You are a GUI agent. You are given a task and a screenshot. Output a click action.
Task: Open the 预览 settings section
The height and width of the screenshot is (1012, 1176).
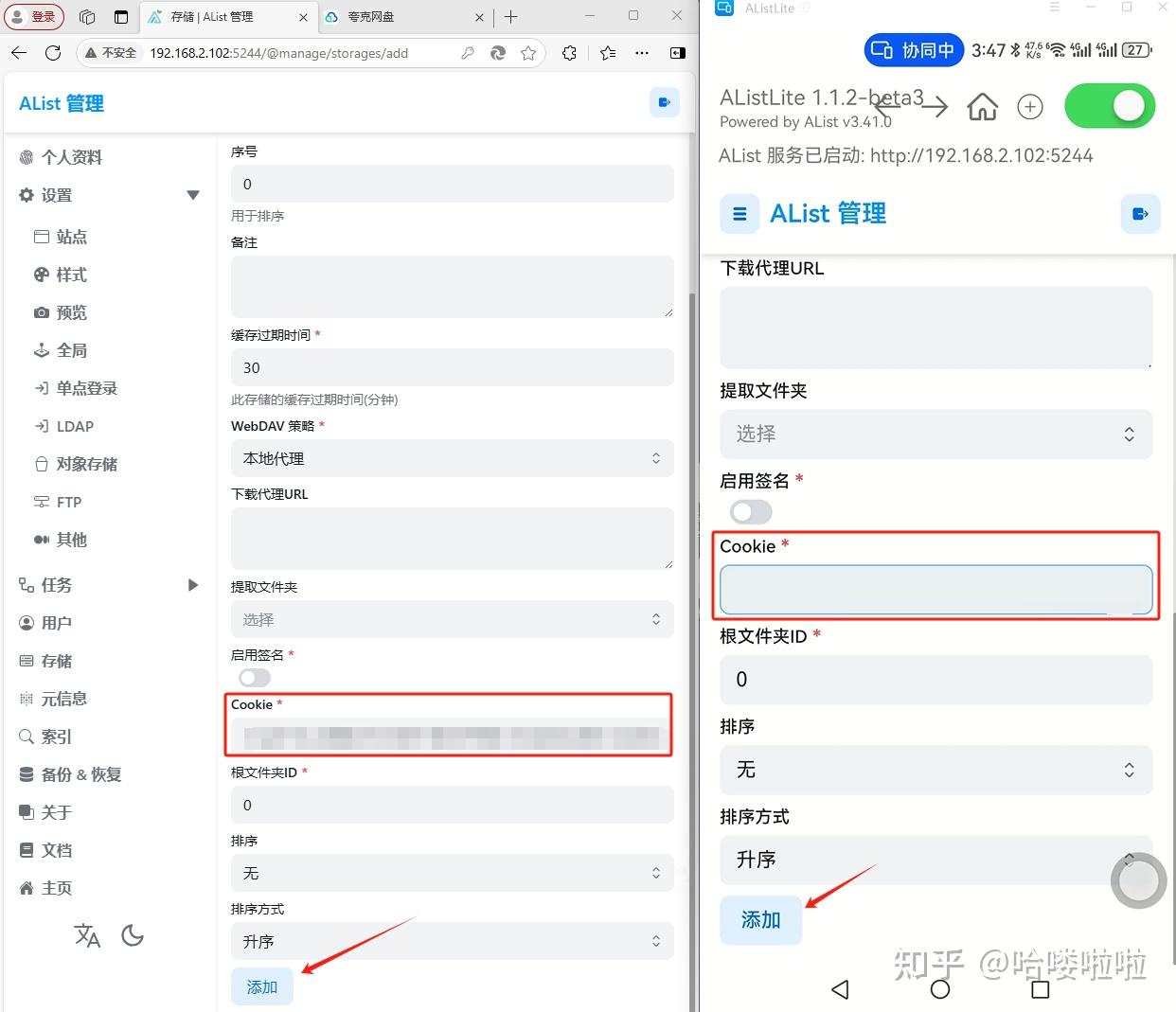(x=71, y=312)
